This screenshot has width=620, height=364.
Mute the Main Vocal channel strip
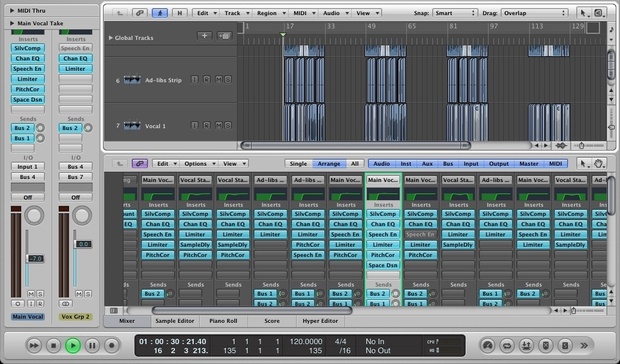tap(31, 294)
